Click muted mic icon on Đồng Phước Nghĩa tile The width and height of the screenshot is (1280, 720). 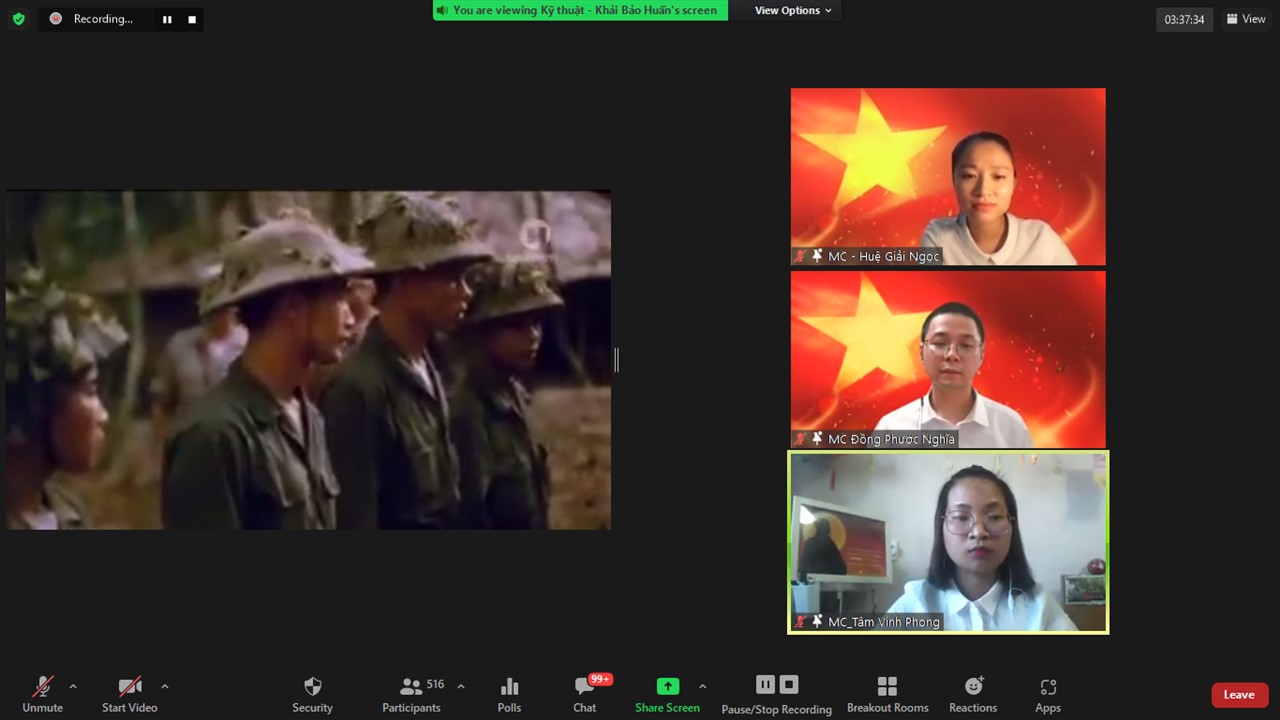tap(800, 439)
